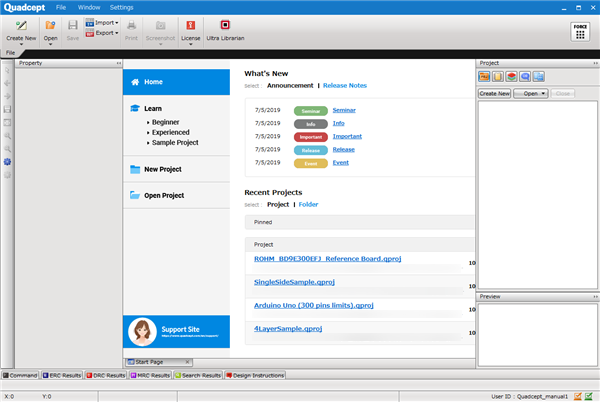Click the blue gear icon in left toolbar
600x402 pixels.
coord(8,161)
